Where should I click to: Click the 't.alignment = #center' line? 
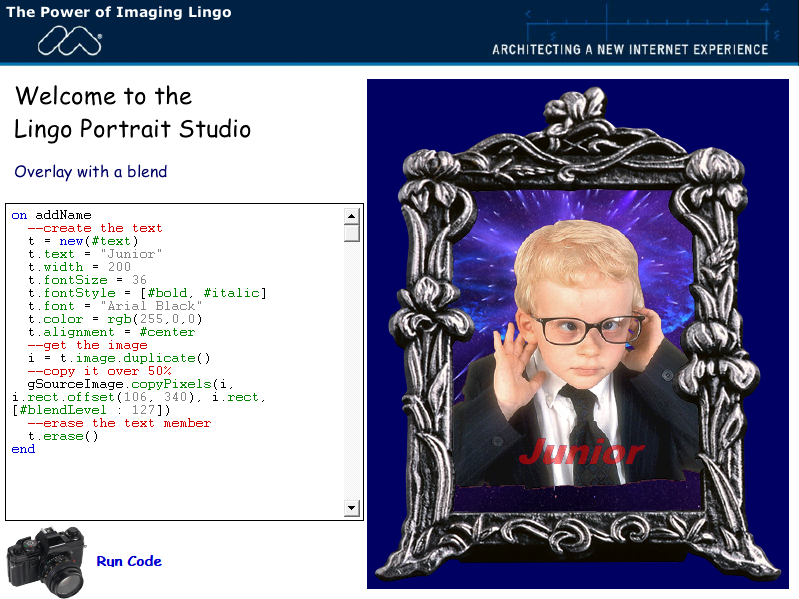112,332
